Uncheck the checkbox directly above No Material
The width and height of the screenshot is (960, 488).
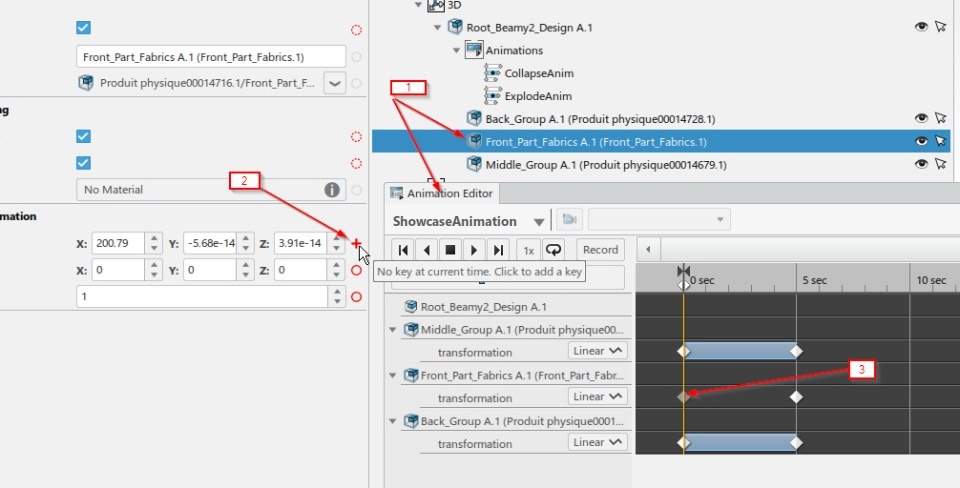(83, 163)
